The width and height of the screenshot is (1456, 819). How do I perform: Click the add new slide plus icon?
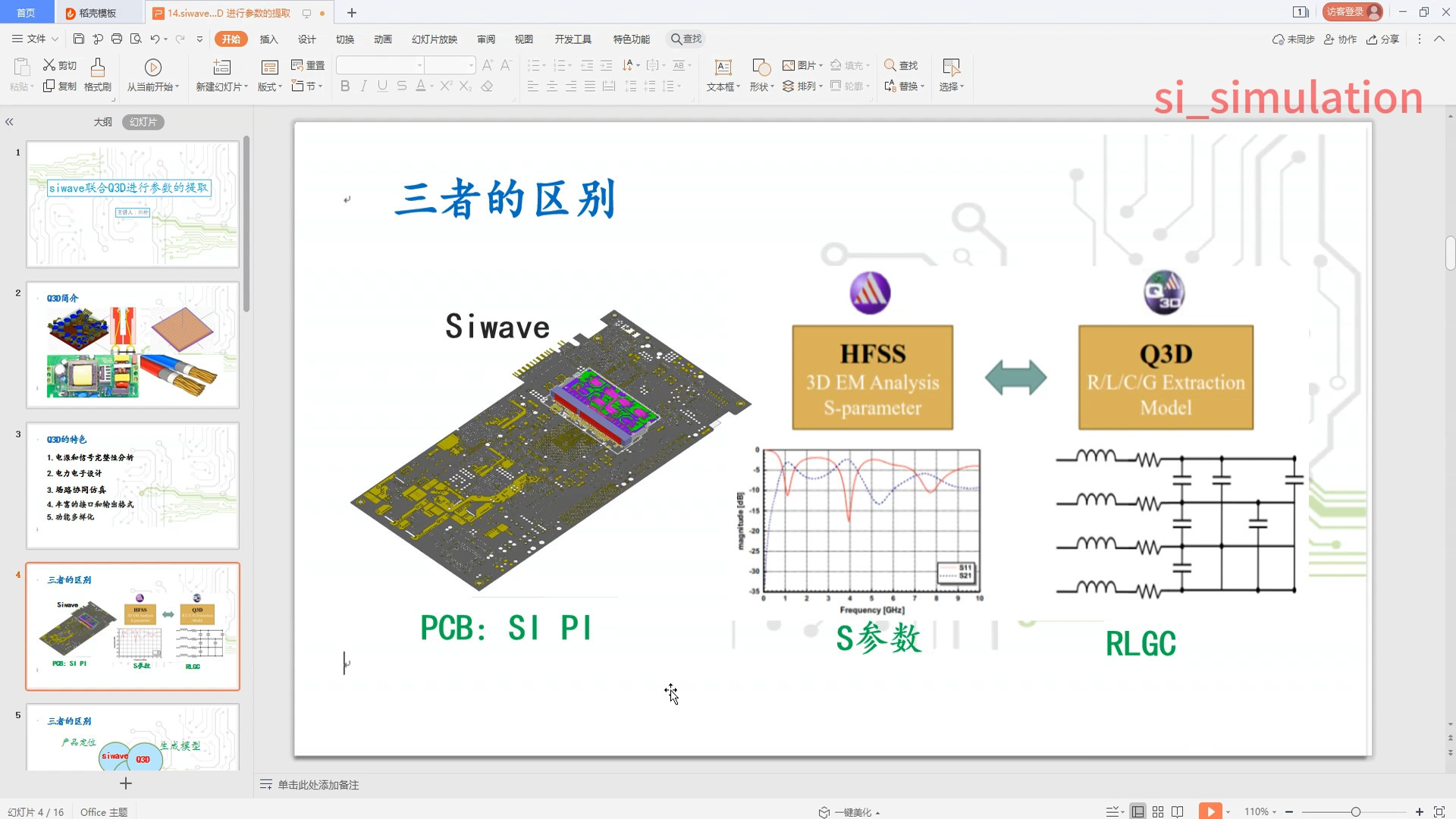pos(126,783)
